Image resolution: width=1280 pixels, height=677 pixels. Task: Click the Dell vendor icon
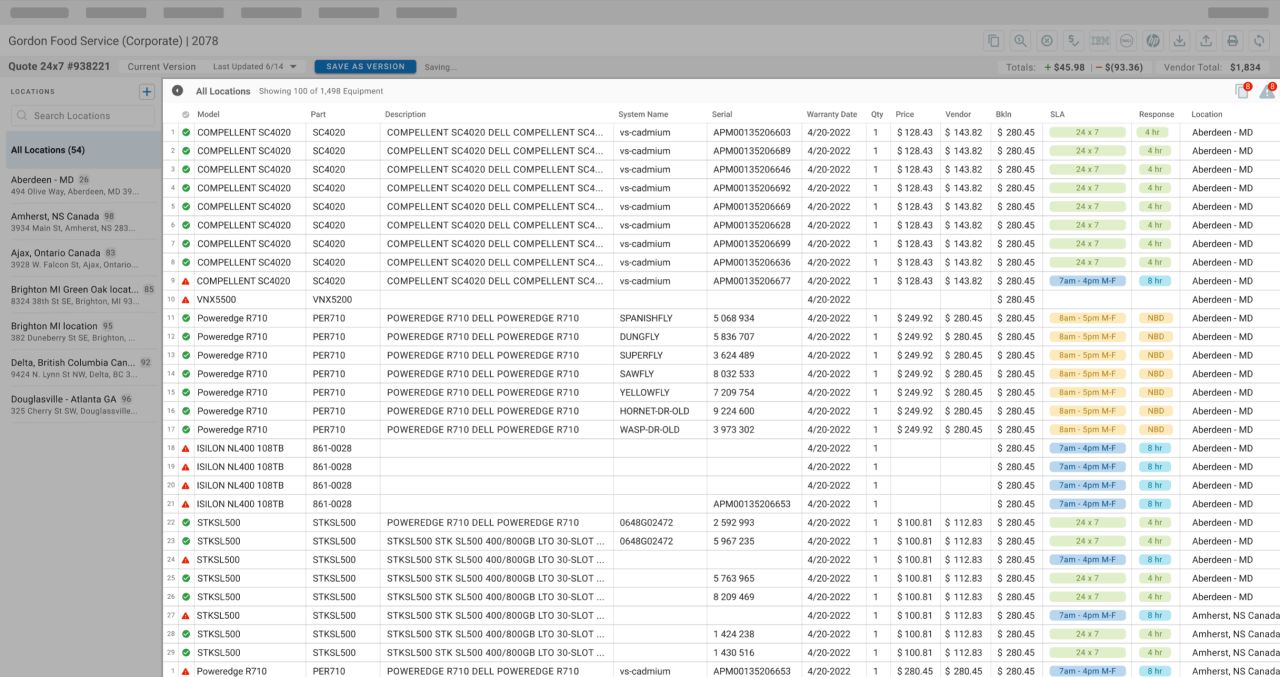pos(1126,41)
